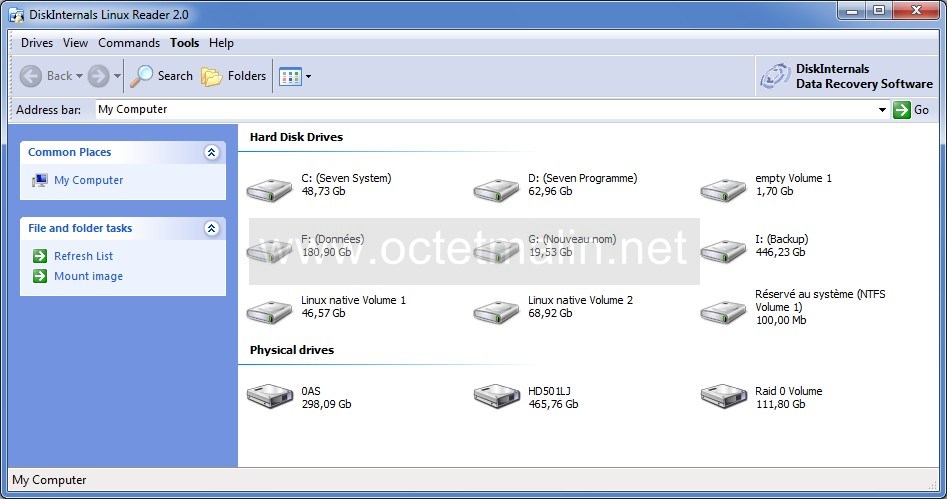Viewport: 947px width, 499px height.
Task: Click the Back arrow icon
Action: (31, 76)
